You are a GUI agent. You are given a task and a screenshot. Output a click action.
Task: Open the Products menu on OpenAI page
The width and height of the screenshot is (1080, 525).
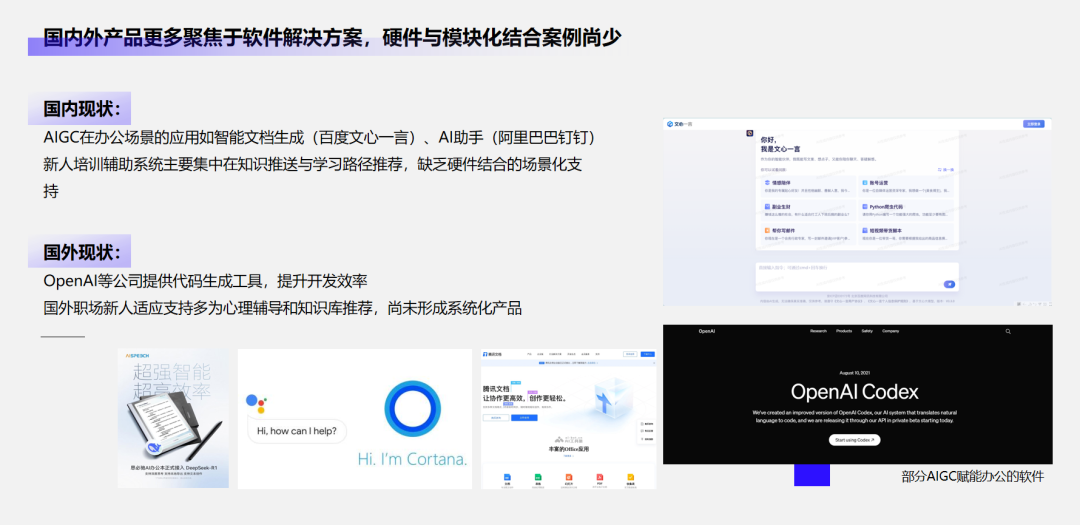(x=844, y=331)
